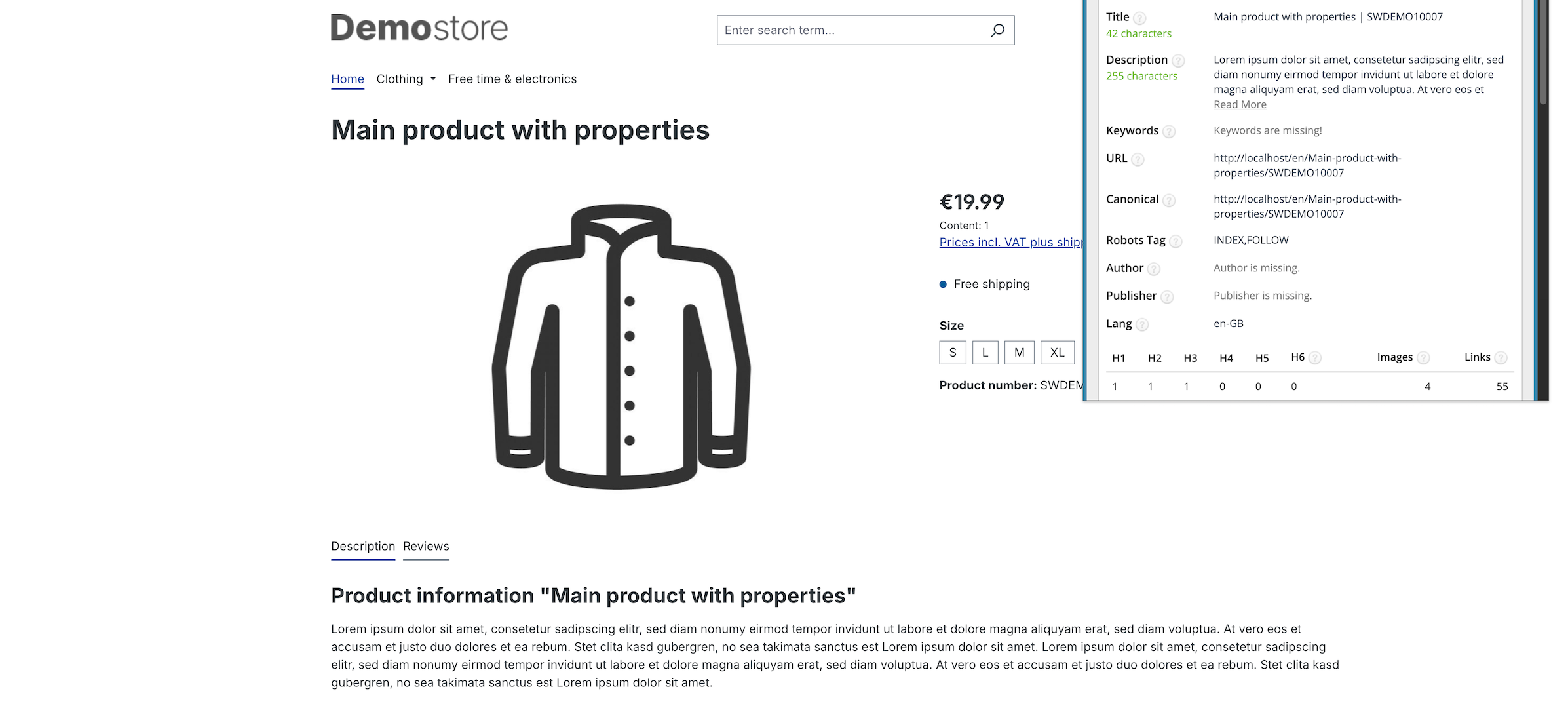The height and width of the screenshot is (708, 1568).
Task: Switch to the Reviews tab
Action: tap(426, 547)
